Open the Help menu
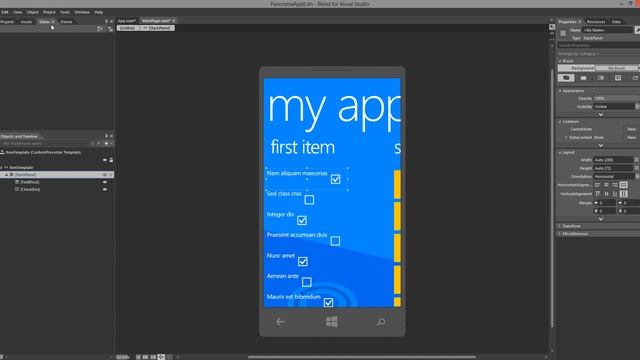Image resolution: width=640 pixels, height=360 pixels. click(99, 12)
